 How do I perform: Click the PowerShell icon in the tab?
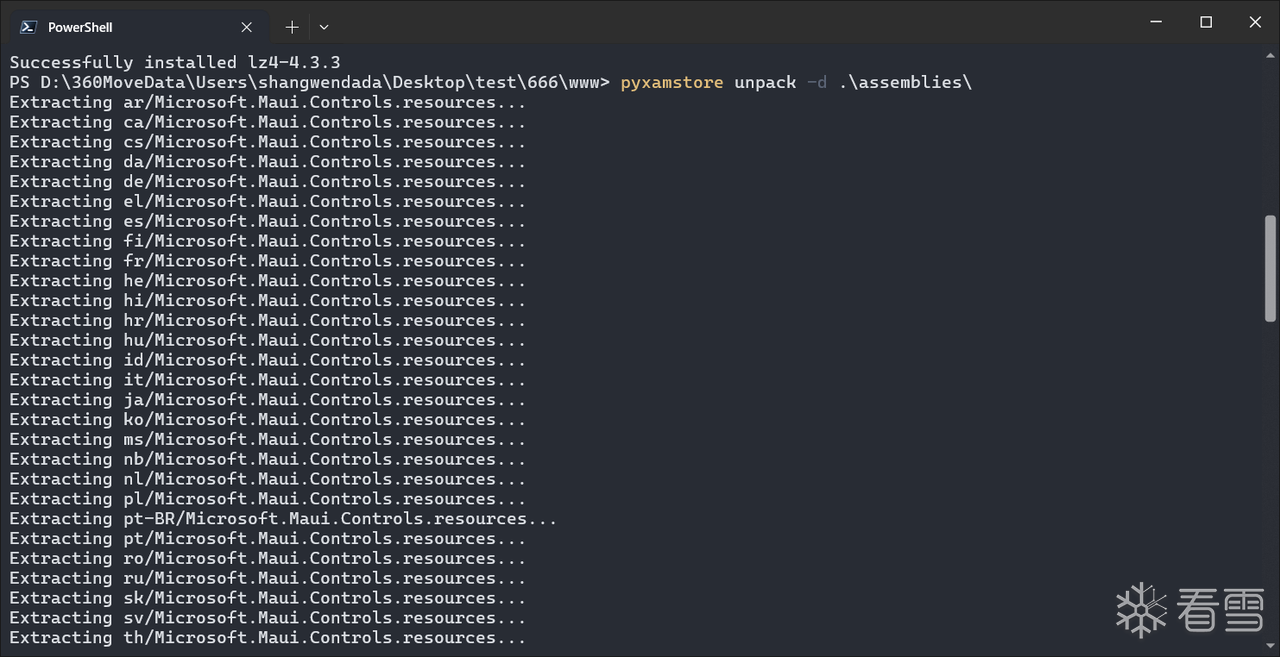pos(29,27)
